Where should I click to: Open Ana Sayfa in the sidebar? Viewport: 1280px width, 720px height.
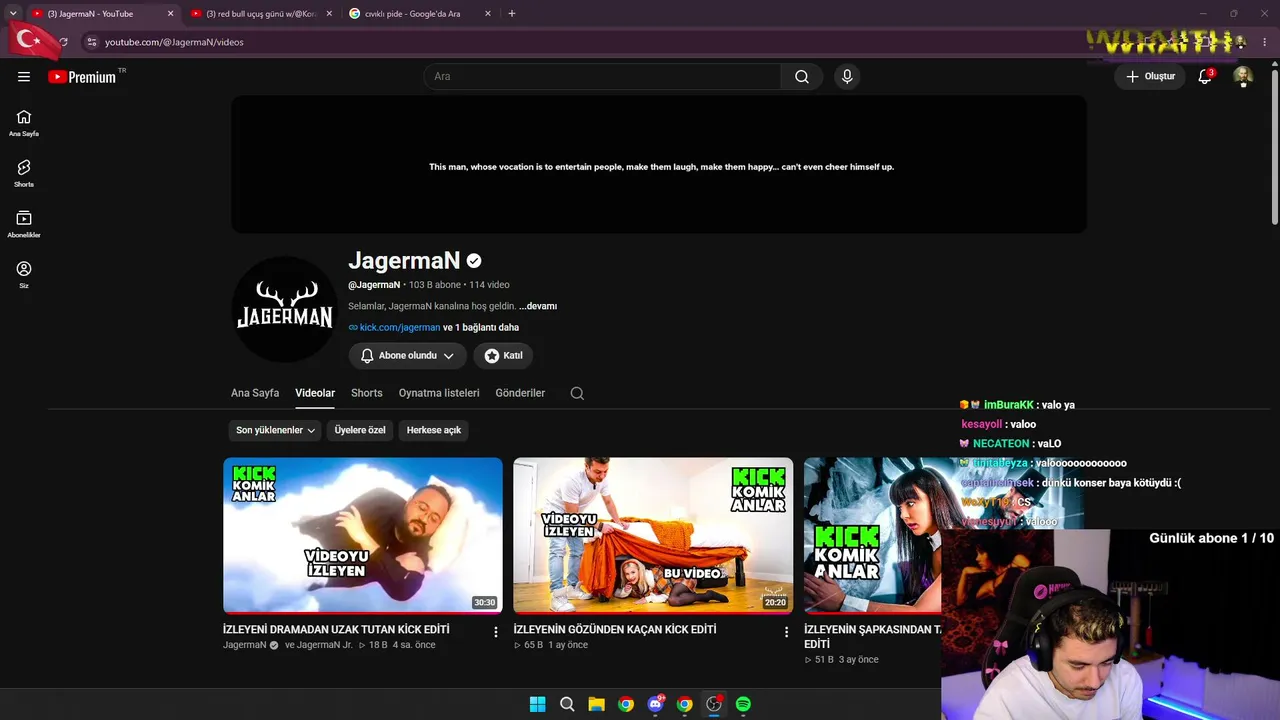point(24,123)
